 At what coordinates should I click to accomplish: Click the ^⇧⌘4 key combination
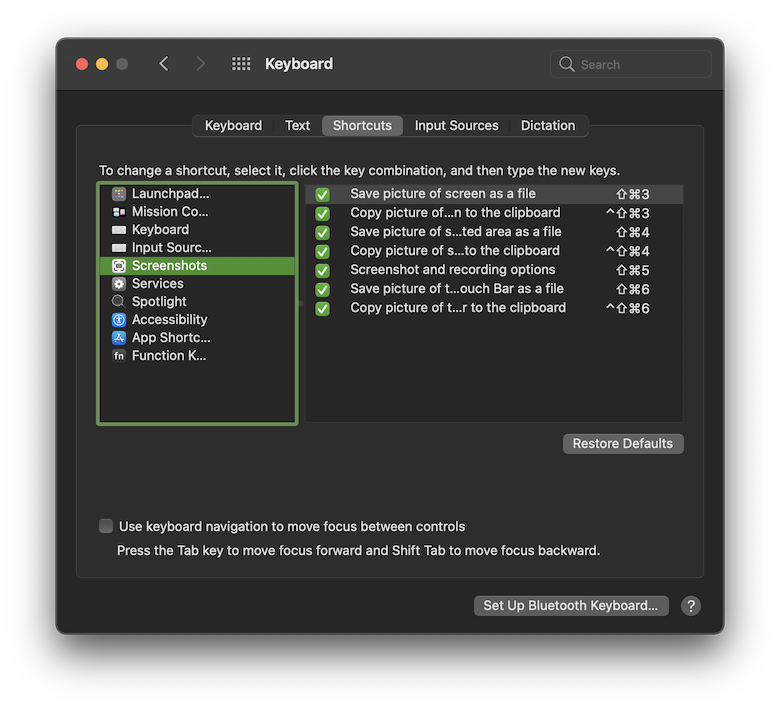point(627,251)
